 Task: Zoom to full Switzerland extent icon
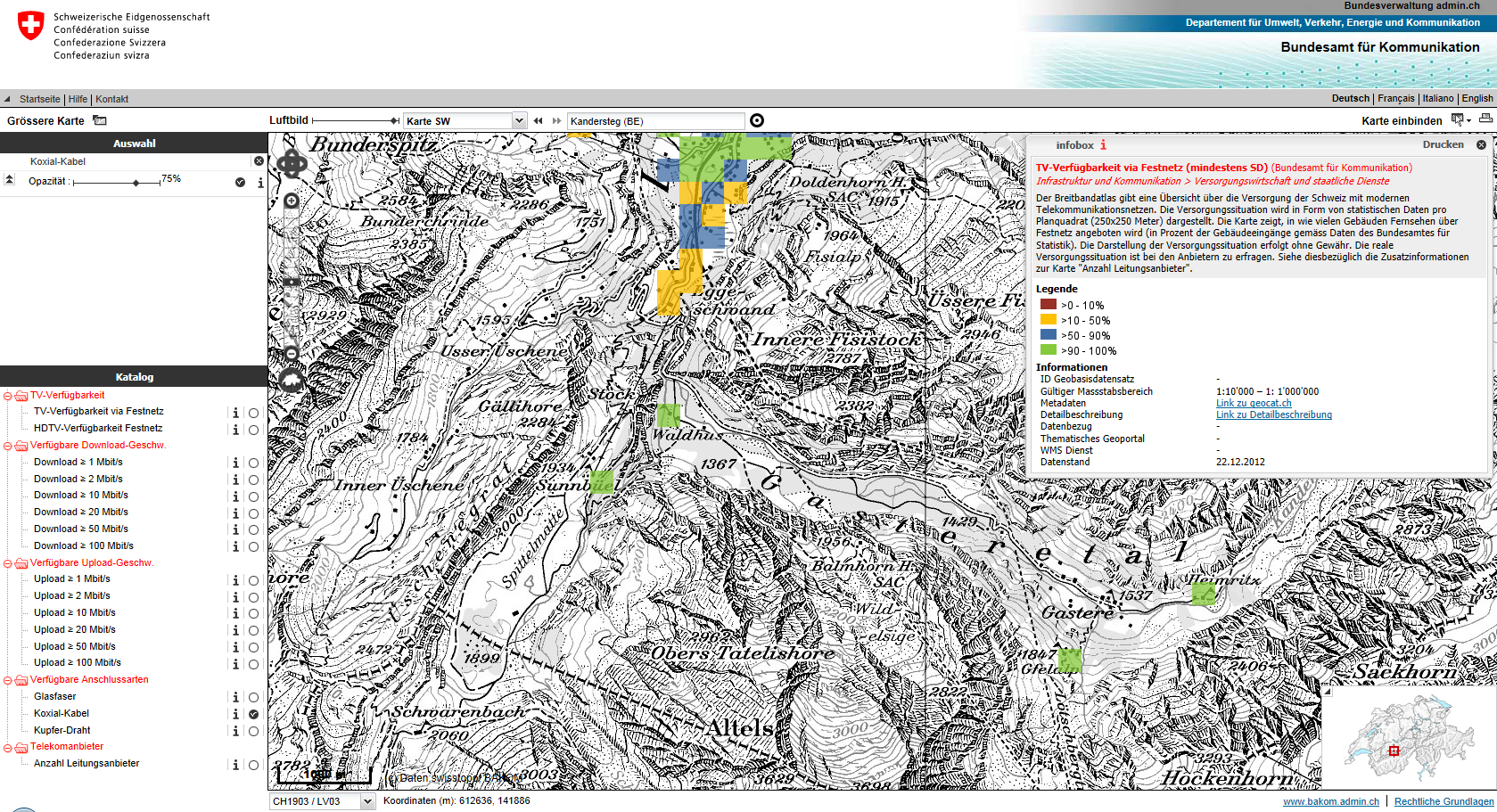[292, 381]
